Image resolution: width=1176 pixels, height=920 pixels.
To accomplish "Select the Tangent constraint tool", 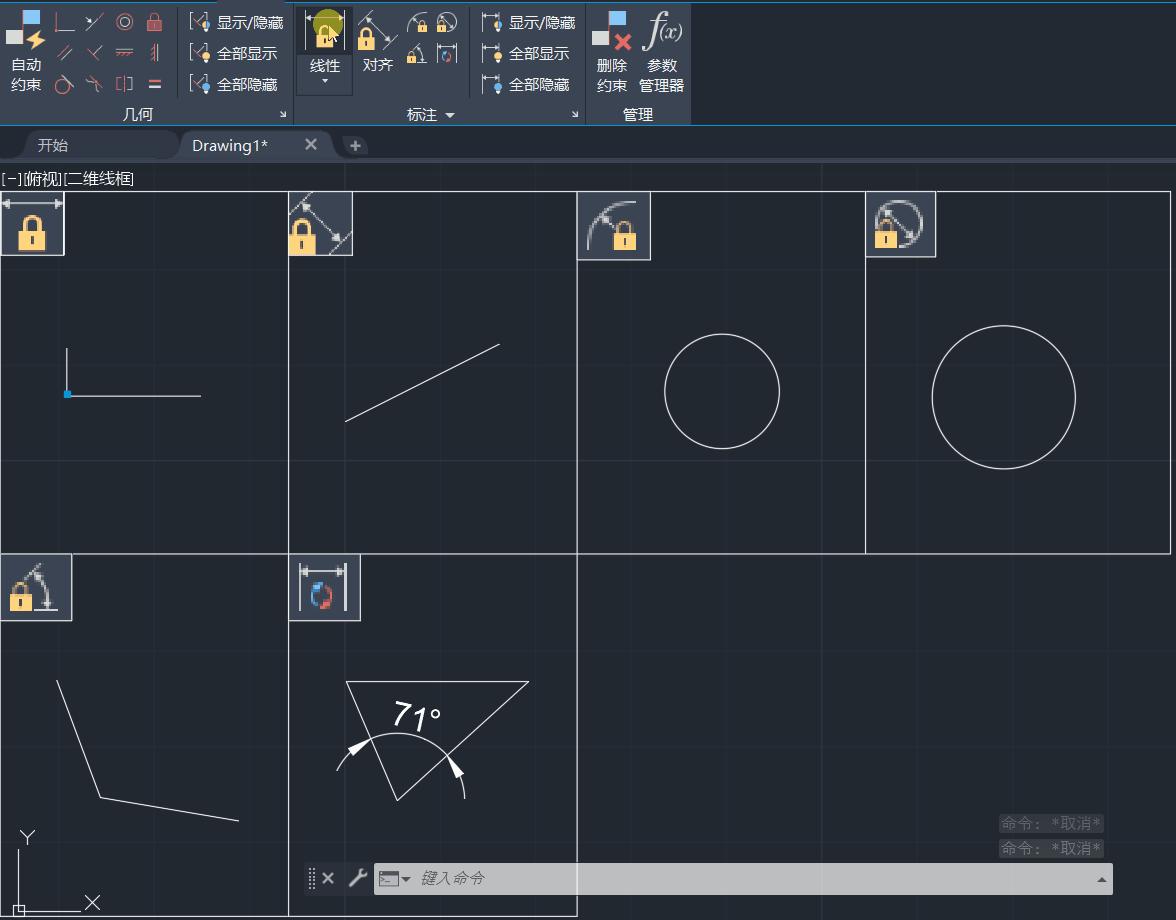I will tap(64, 84).
